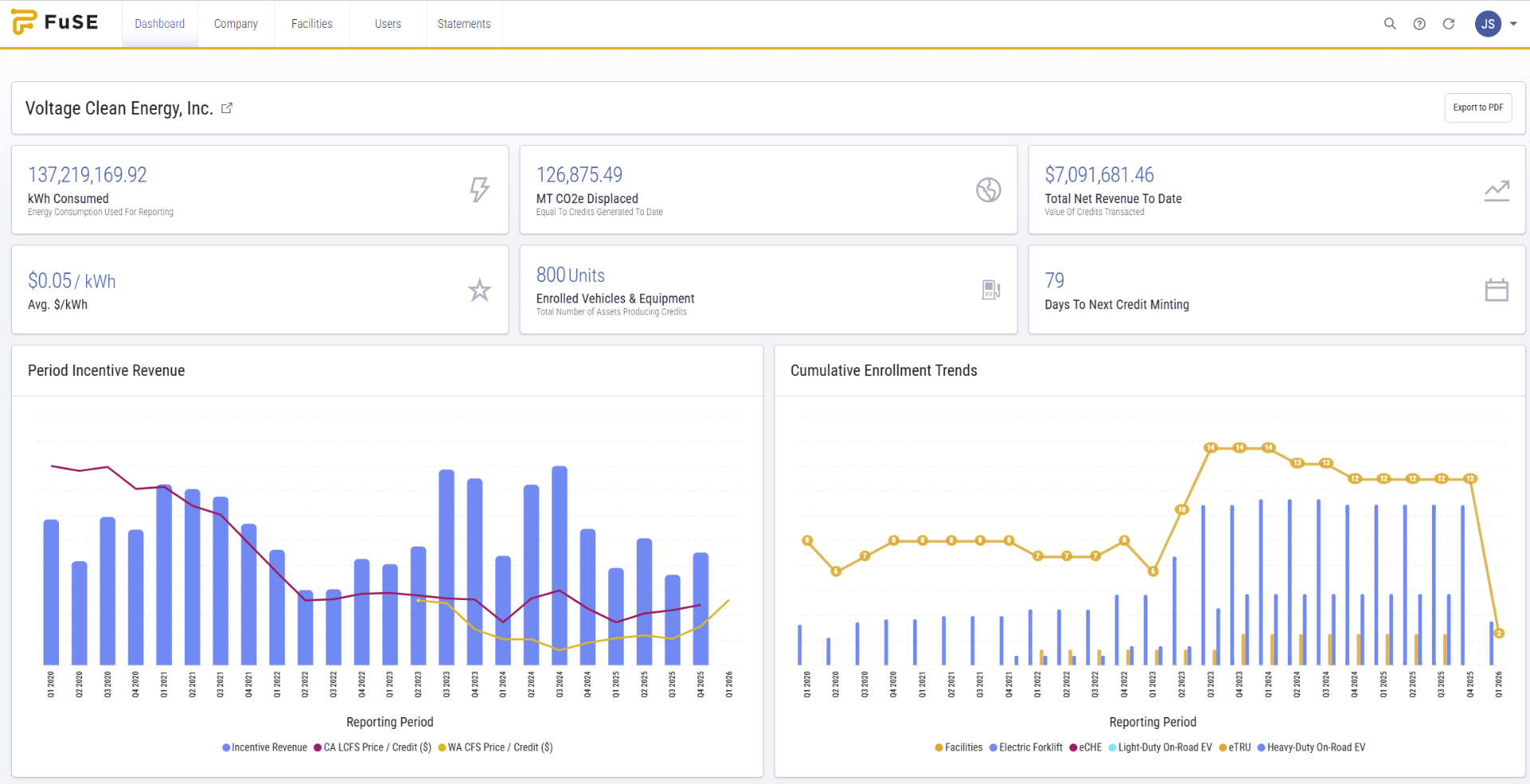Click the 800 Units value
1530x784 pixels.
click(571, 275)
